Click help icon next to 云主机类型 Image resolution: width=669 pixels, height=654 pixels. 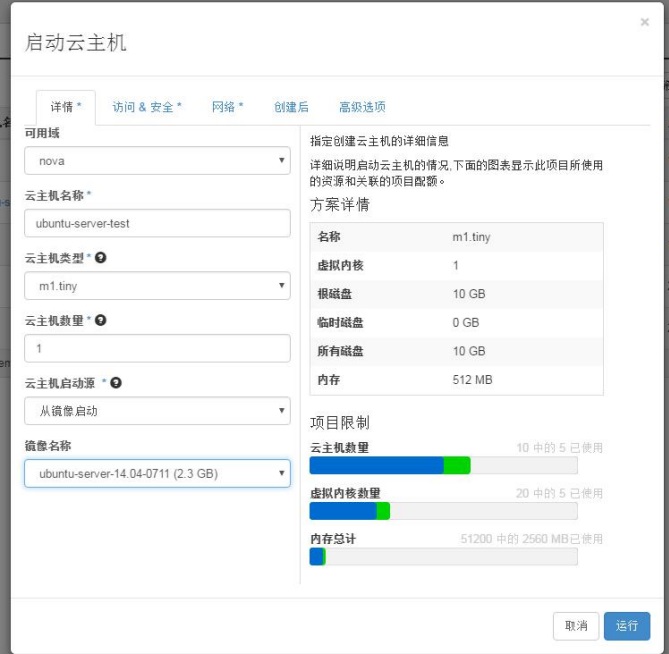tap(101, 258)
